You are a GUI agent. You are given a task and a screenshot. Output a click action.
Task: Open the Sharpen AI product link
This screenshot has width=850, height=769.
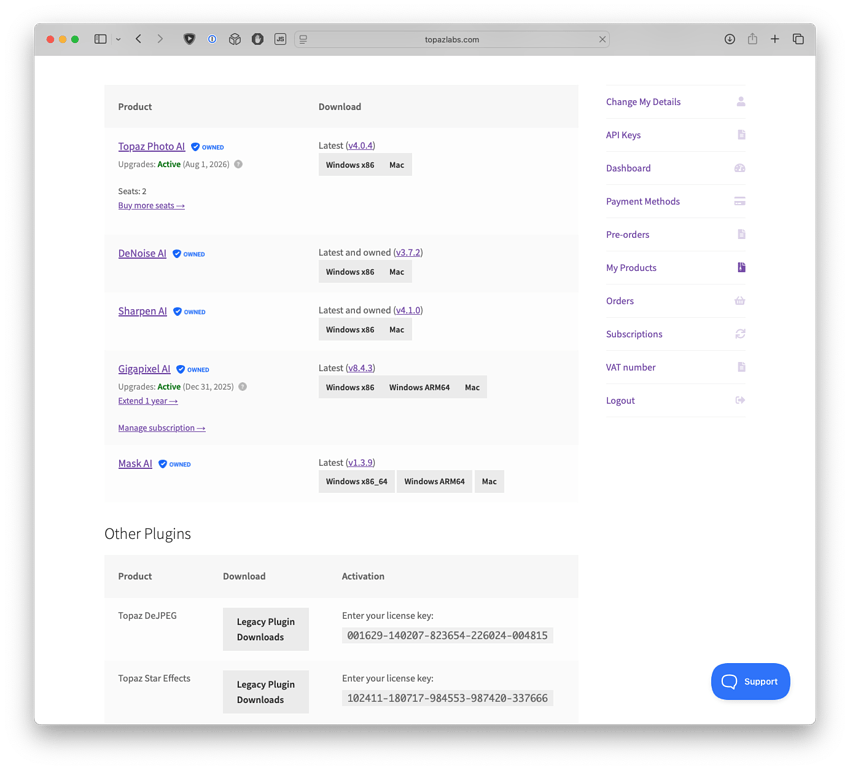[x=143, y=311]
